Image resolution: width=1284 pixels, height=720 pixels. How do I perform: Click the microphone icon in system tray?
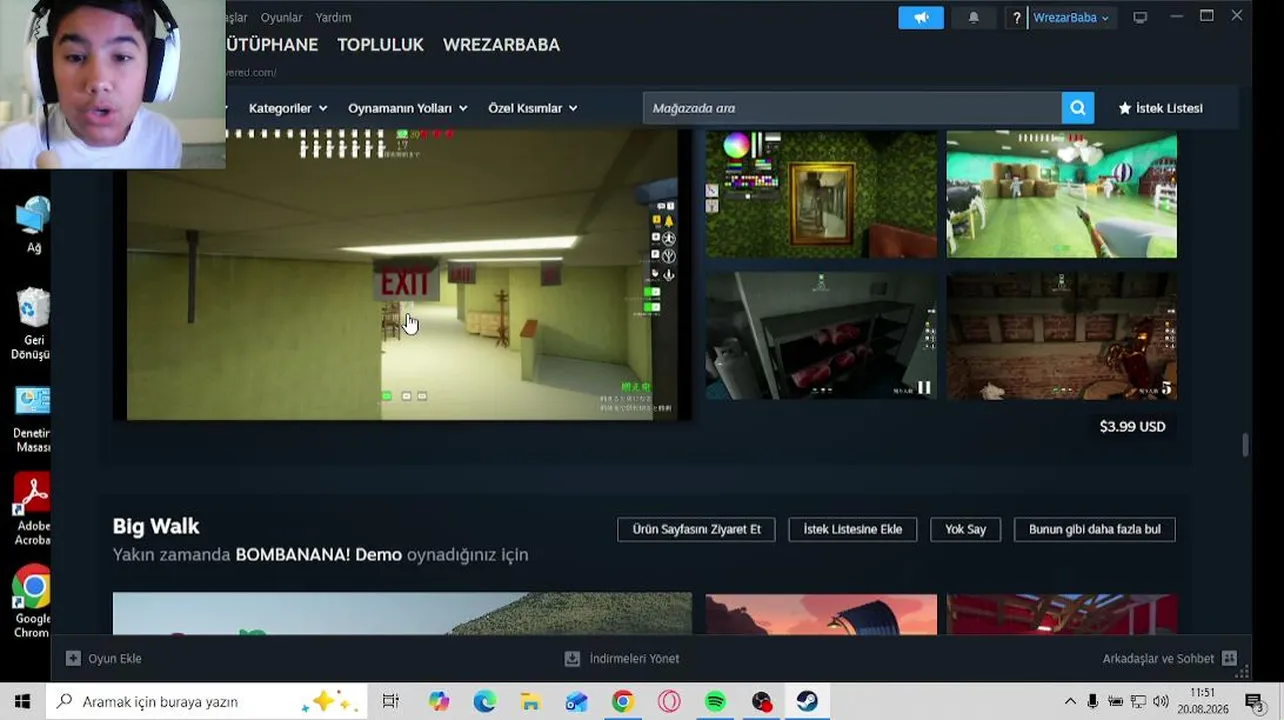(1093, 702)
